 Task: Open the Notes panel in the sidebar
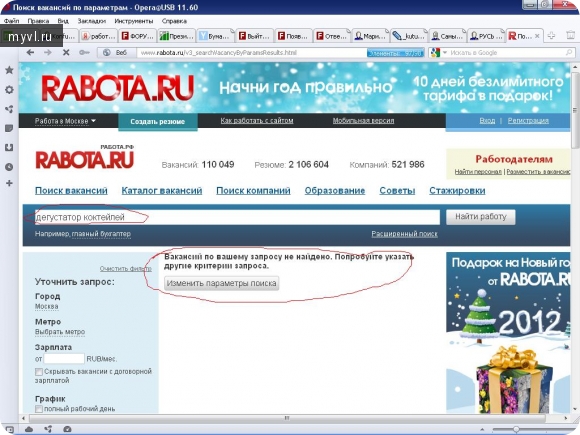[9, 128]
